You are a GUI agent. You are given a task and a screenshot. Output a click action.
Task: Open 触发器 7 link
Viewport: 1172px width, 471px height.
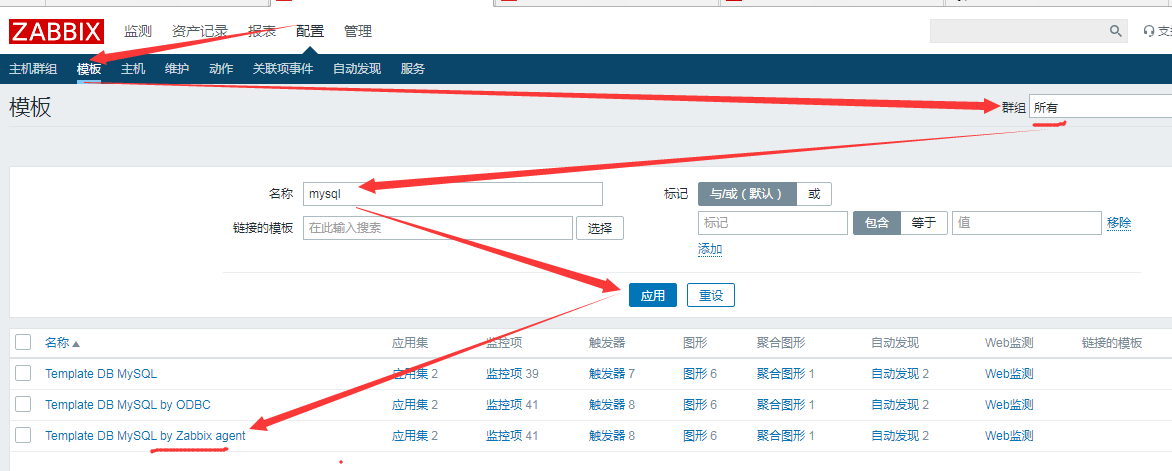coord(607,374)
